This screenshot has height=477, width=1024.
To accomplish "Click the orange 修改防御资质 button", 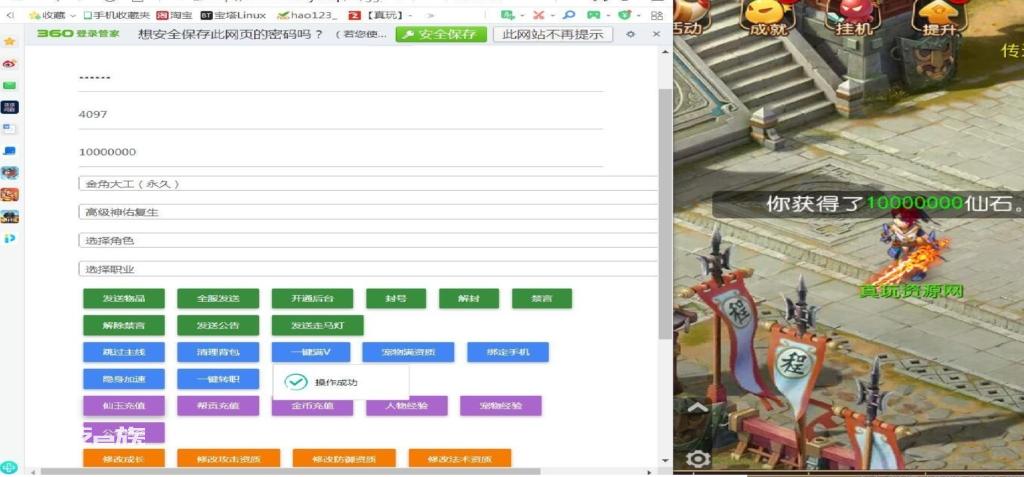I will 344,458.
